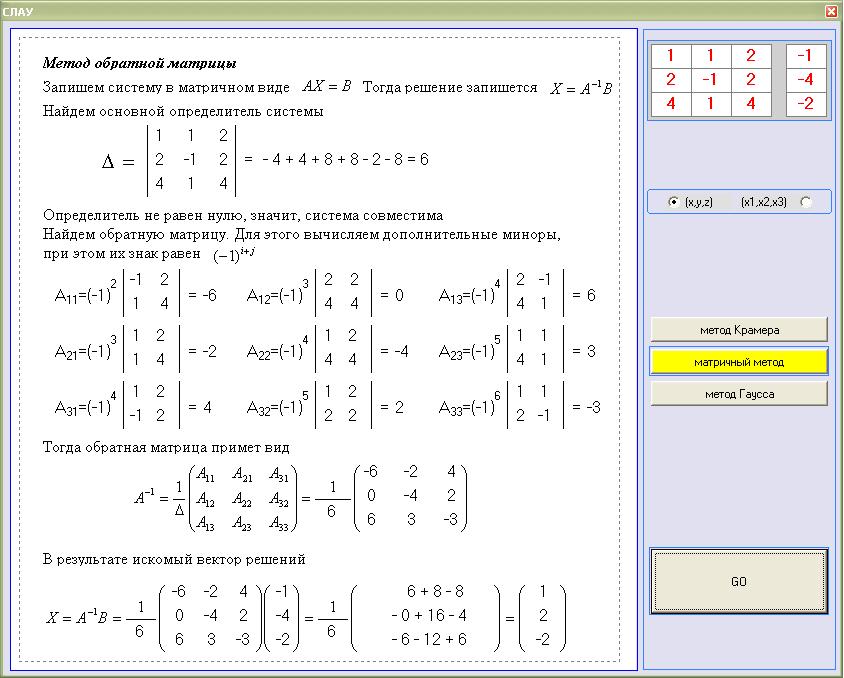Select coefficient cell in row 3, column 3
Viewport: 844px width, 678px height.
tap(750, 104)
